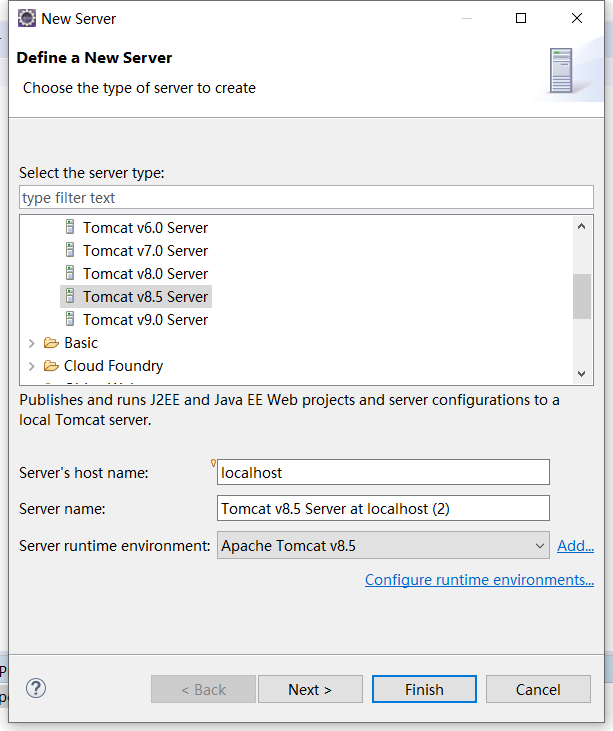The image size is (613, 731).
Task: Click the Basic folder icon
Action: point(51,343)
